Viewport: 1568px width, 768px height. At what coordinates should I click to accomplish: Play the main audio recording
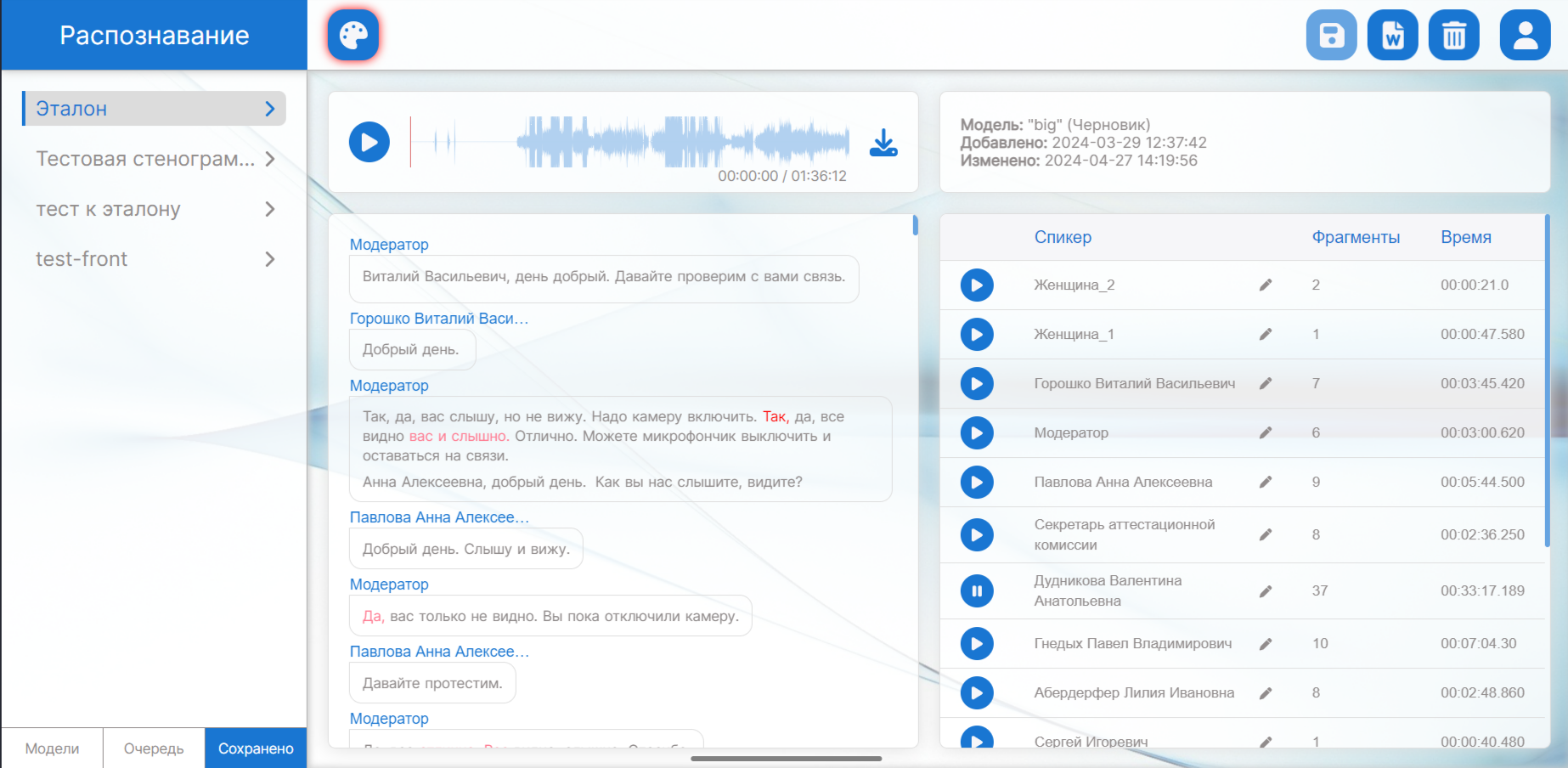pos(369,142)
